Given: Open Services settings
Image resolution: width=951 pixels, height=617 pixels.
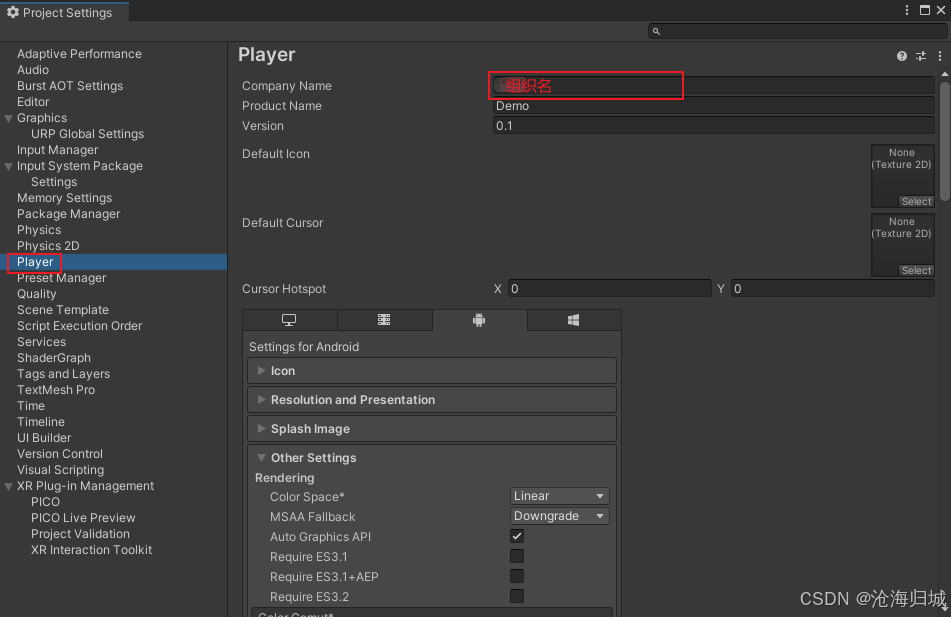Looking at the screenshot, I should click(x=41, y=342).
